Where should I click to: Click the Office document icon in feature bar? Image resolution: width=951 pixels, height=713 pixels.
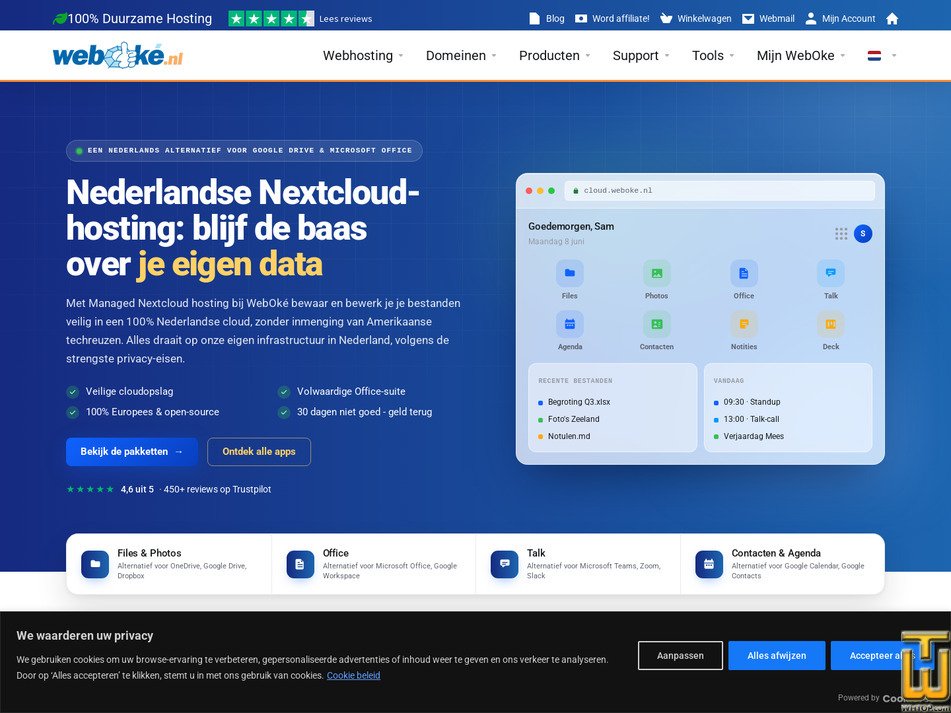click(300, 564)
